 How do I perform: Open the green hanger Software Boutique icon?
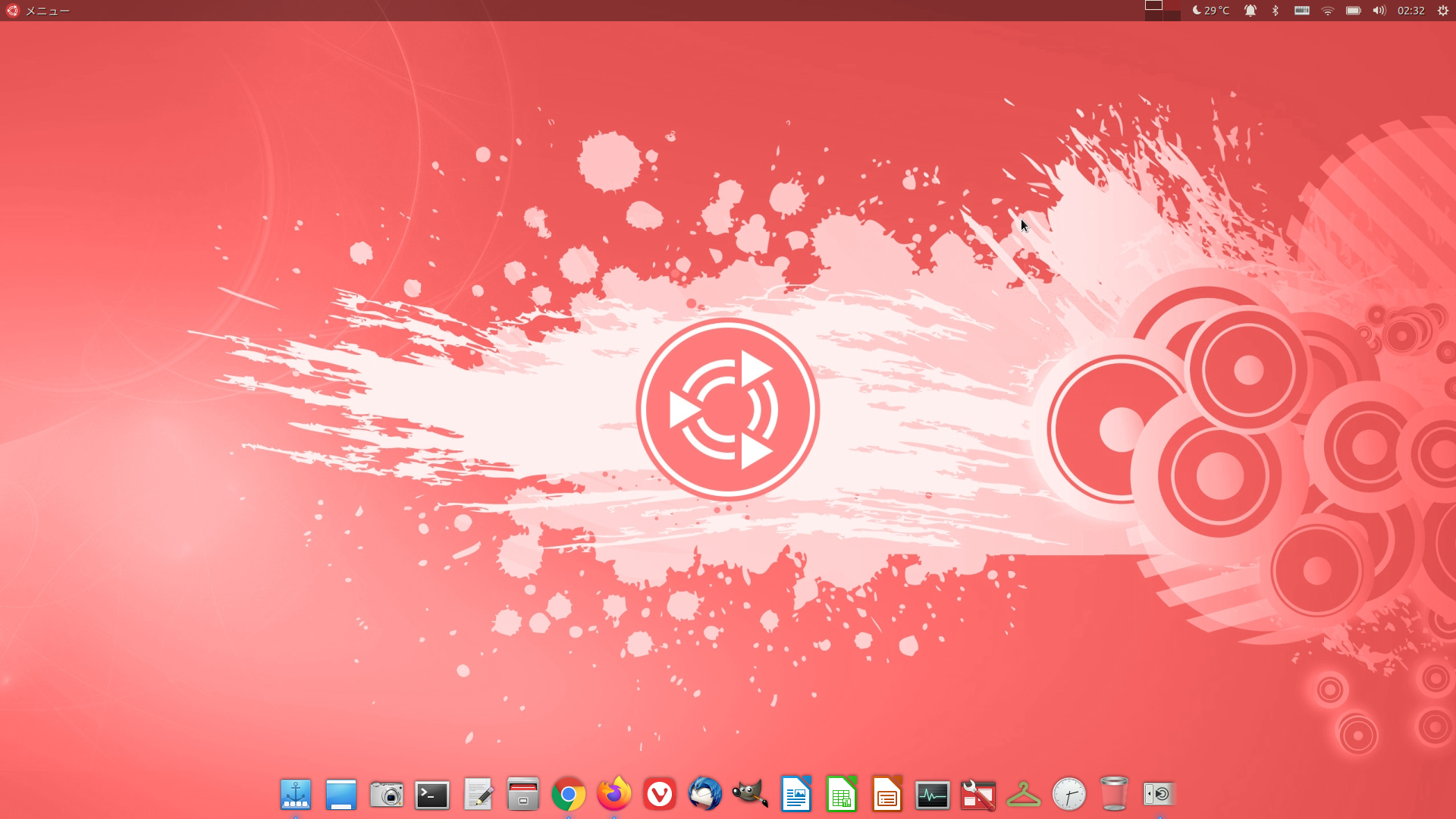[x=1024, y=795]
